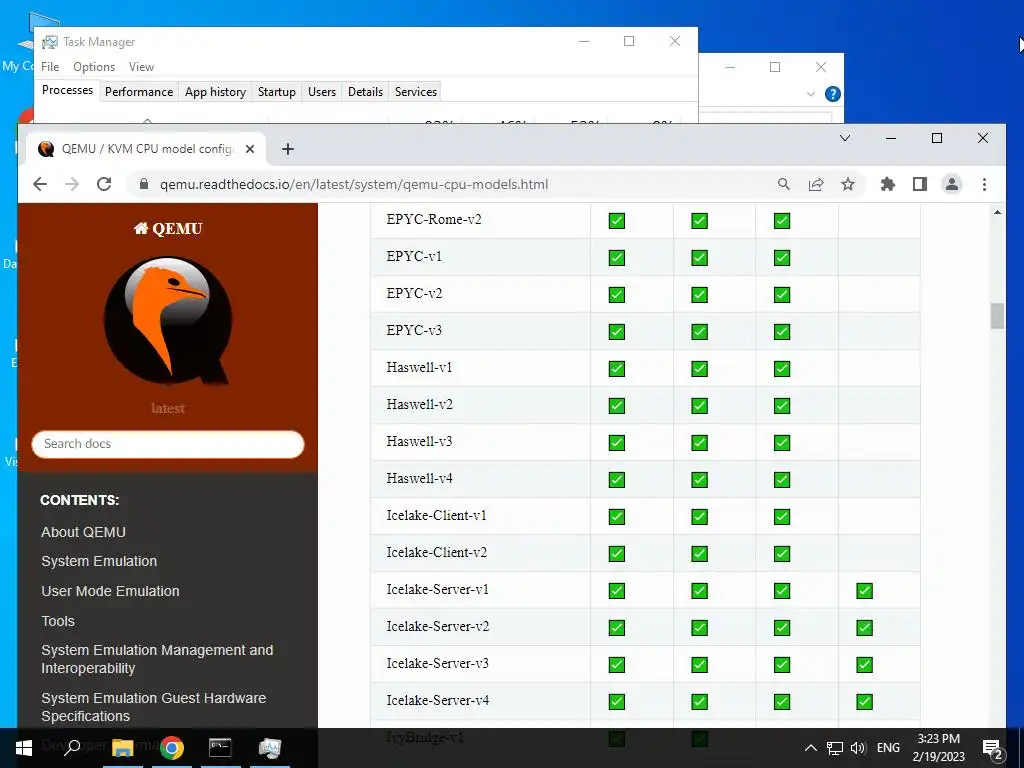
Task: Open System Emulation Guest Hardware Specifications
Action: tap(153, 707)
